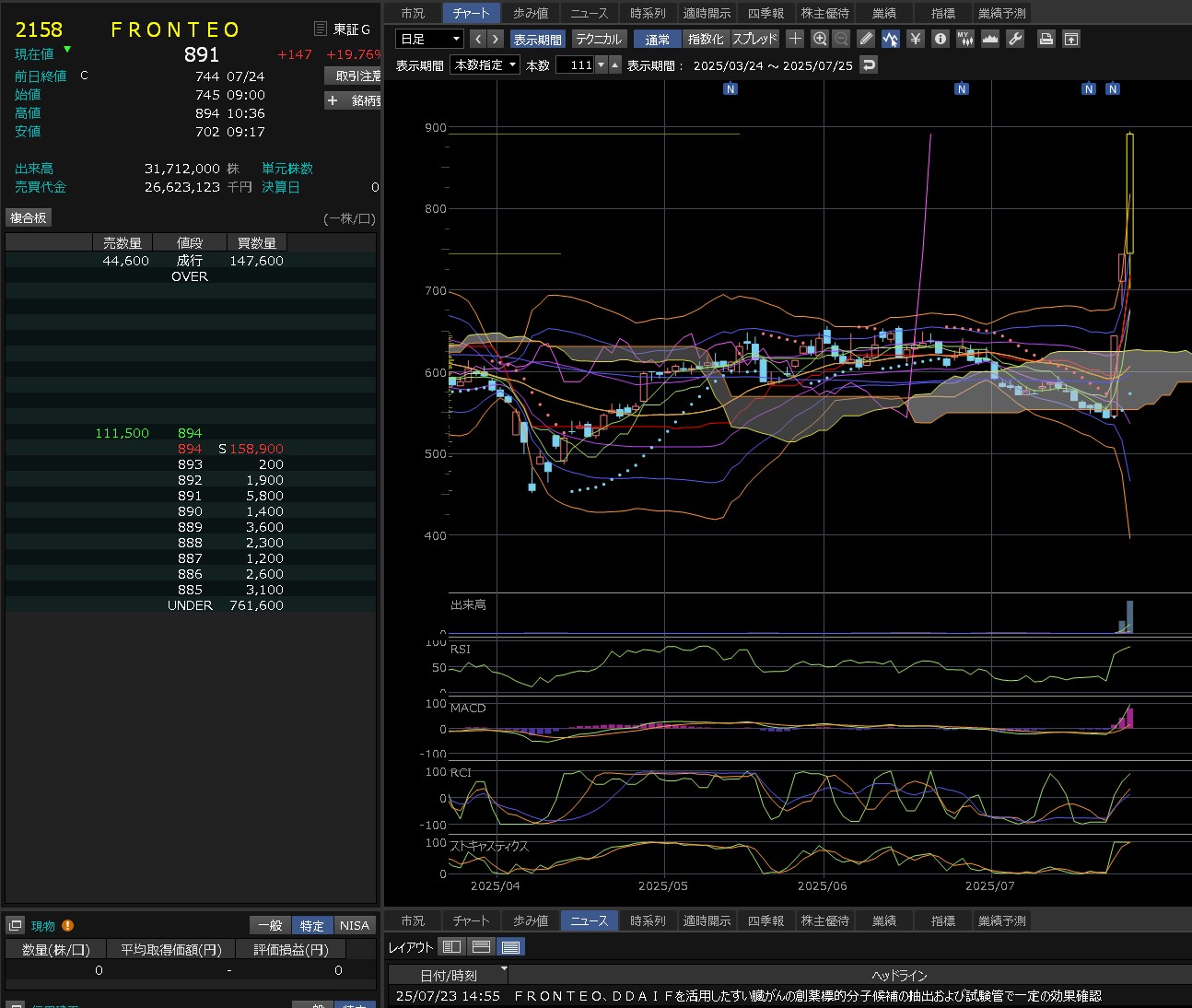Open the top ニュース tab
Screen dimensions: 1192x1008
coord(590,13)
